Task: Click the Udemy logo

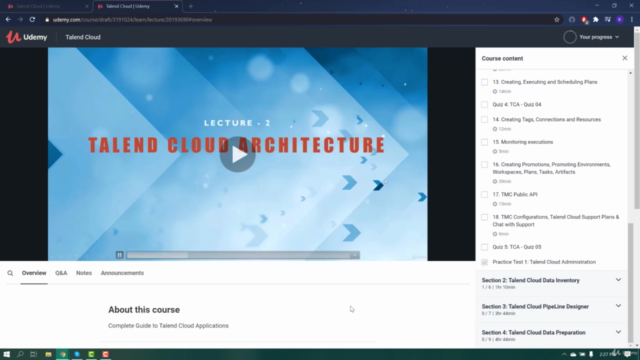Action: click(27, 37)
